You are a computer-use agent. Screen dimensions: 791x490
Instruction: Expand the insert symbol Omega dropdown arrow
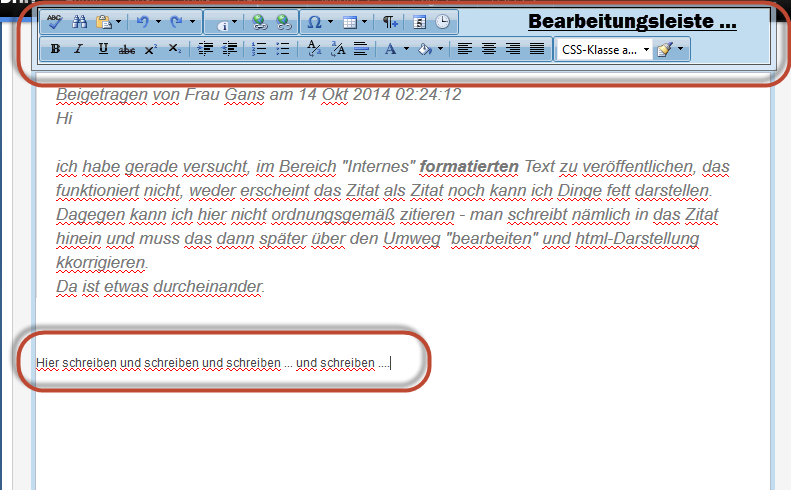coord(329,21)
